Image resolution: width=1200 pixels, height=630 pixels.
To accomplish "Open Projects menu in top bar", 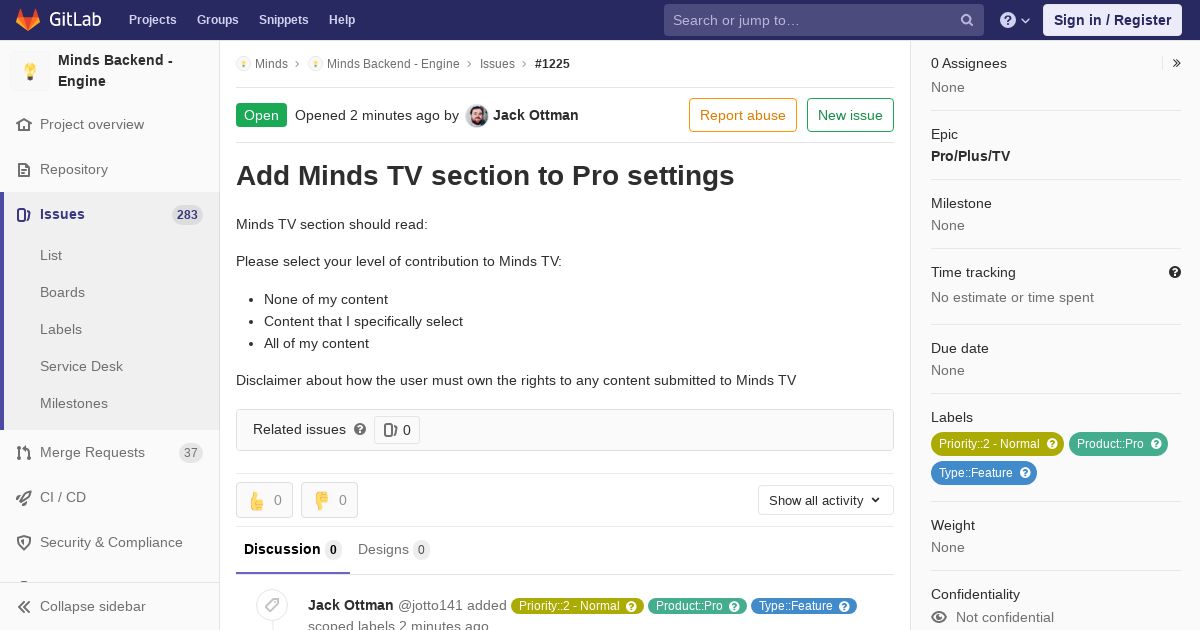I will tap(153, 20).
